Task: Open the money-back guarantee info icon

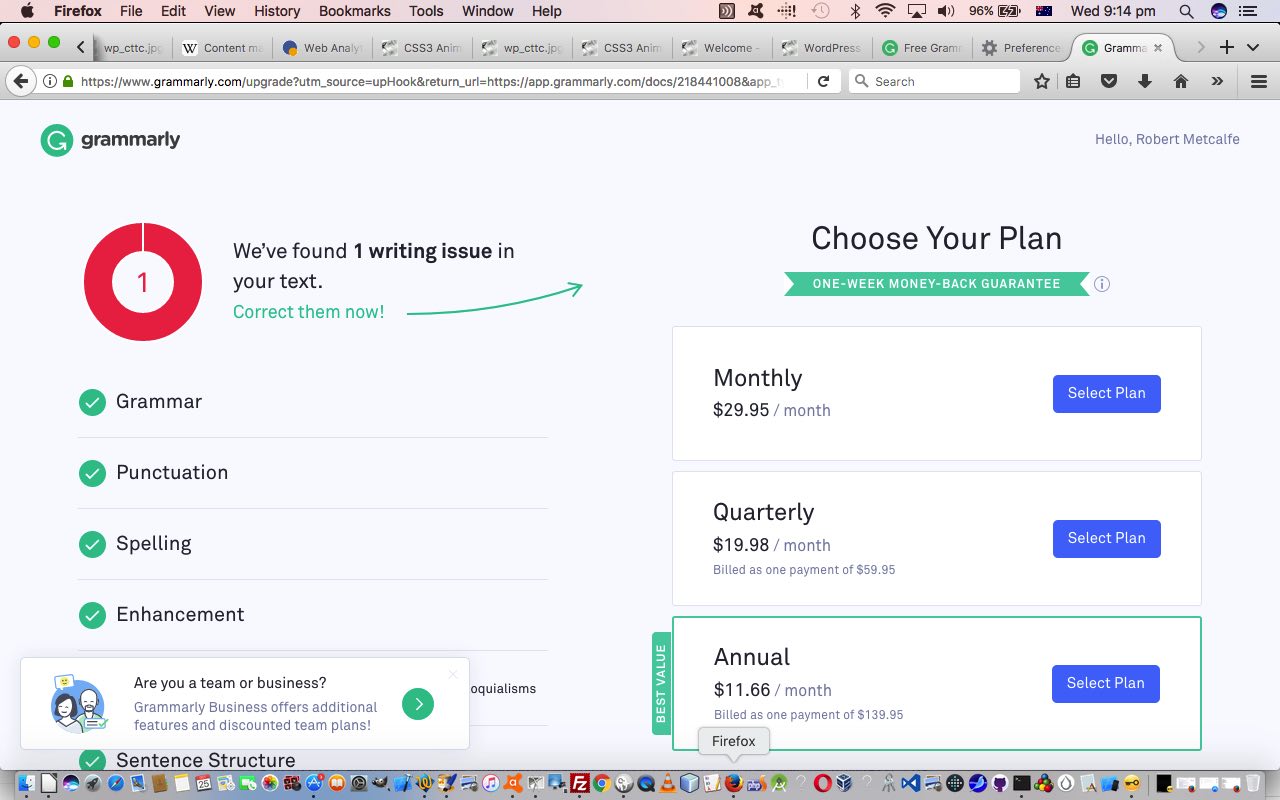Action: 1102,284
